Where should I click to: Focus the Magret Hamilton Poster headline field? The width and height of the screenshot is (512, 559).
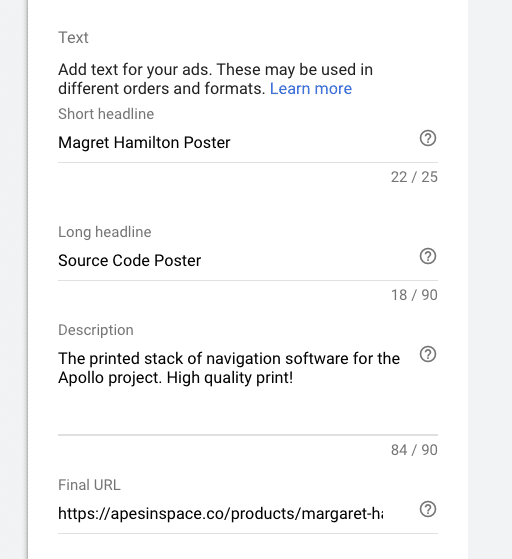tap(237, 143)
